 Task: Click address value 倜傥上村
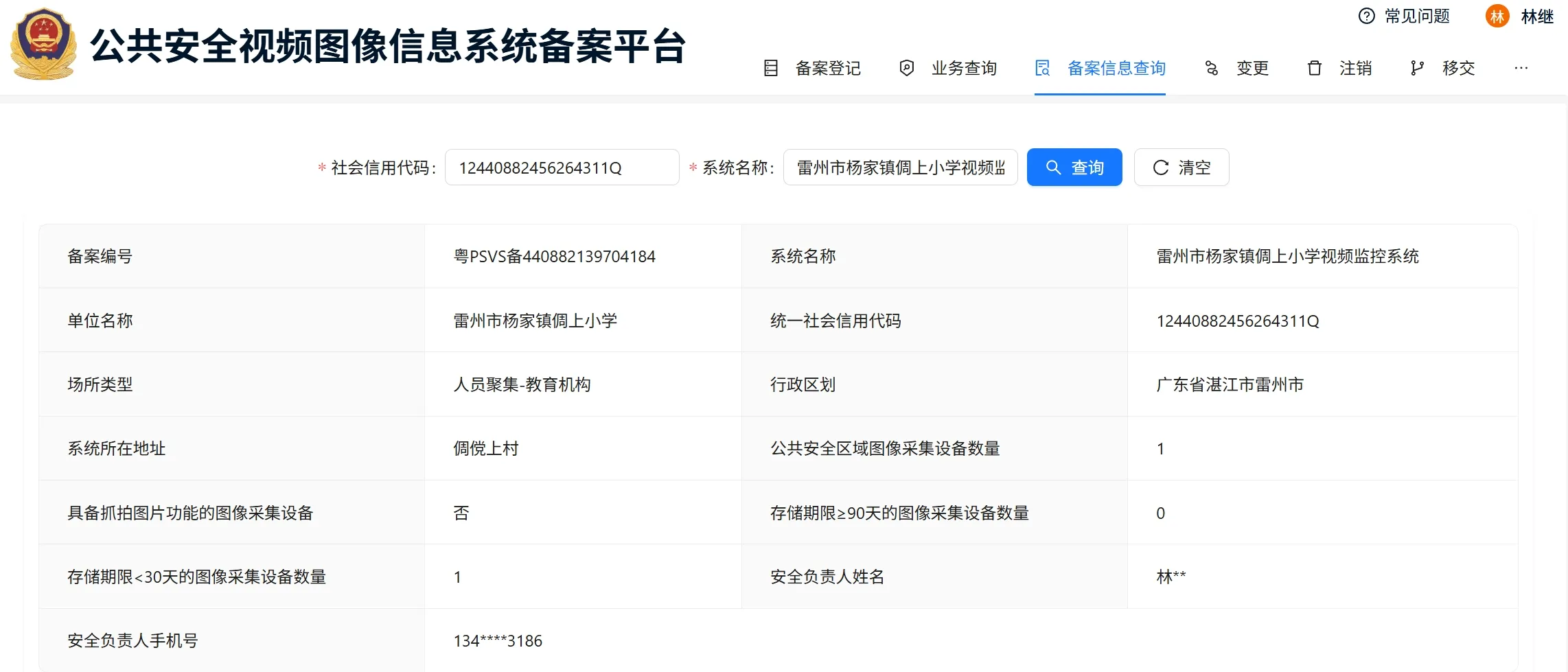(x=486, y=448)
